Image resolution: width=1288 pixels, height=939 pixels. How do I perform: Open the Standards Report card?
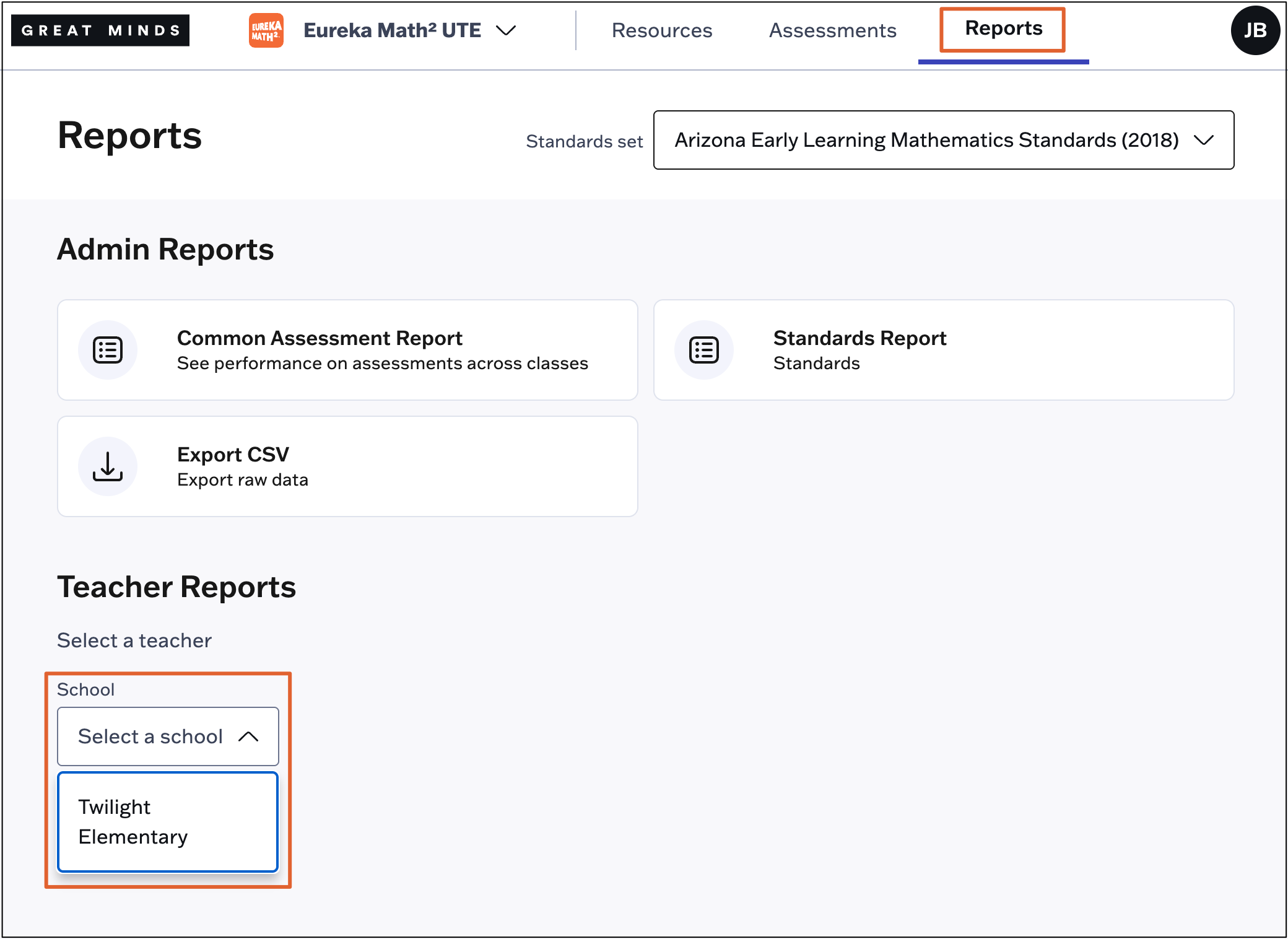944,350
